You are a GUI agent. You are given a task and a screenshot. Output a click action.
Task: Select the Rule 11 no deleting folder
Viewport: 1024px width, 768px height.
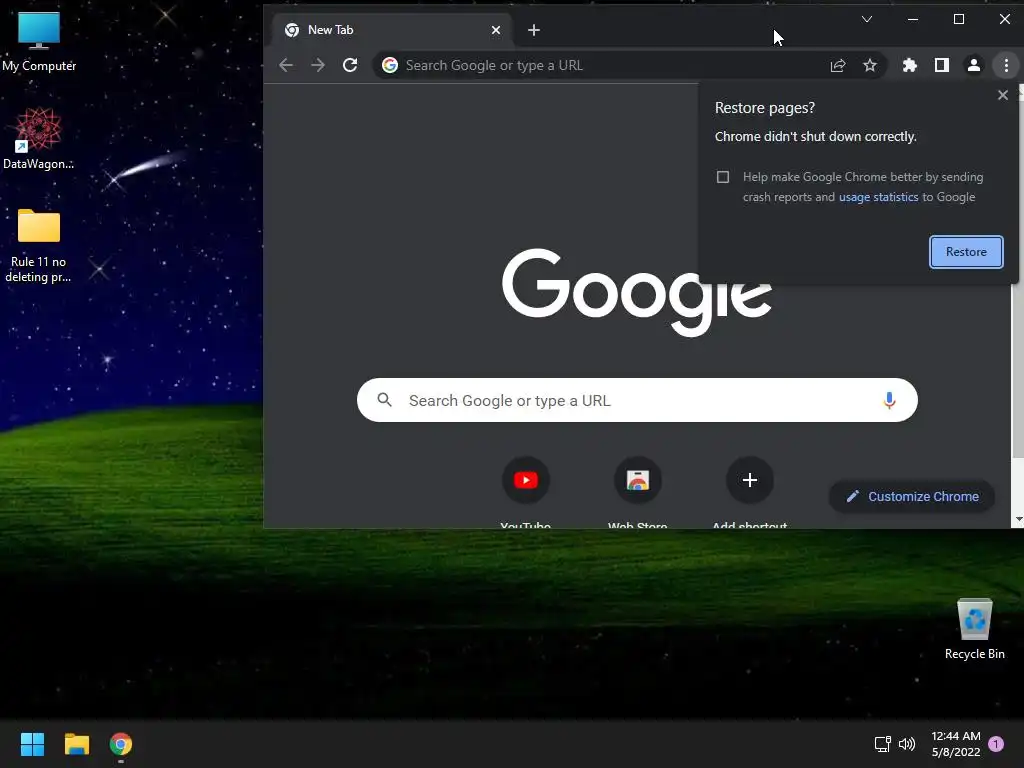click(x=39, y=246)
